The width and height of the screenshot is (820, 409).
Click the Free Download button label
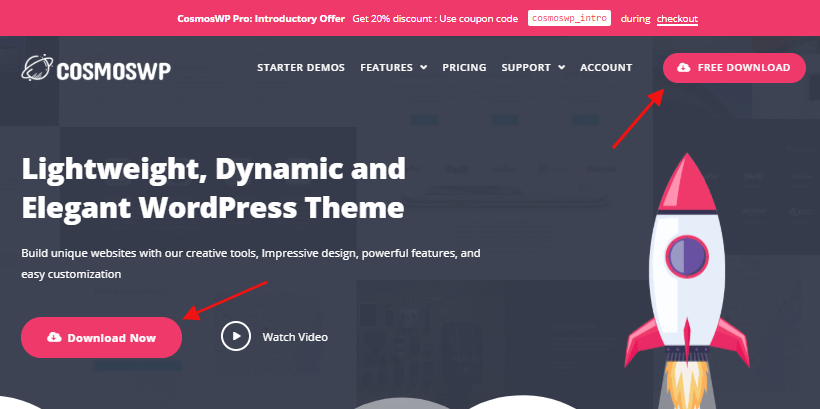[x=744, y=67]
